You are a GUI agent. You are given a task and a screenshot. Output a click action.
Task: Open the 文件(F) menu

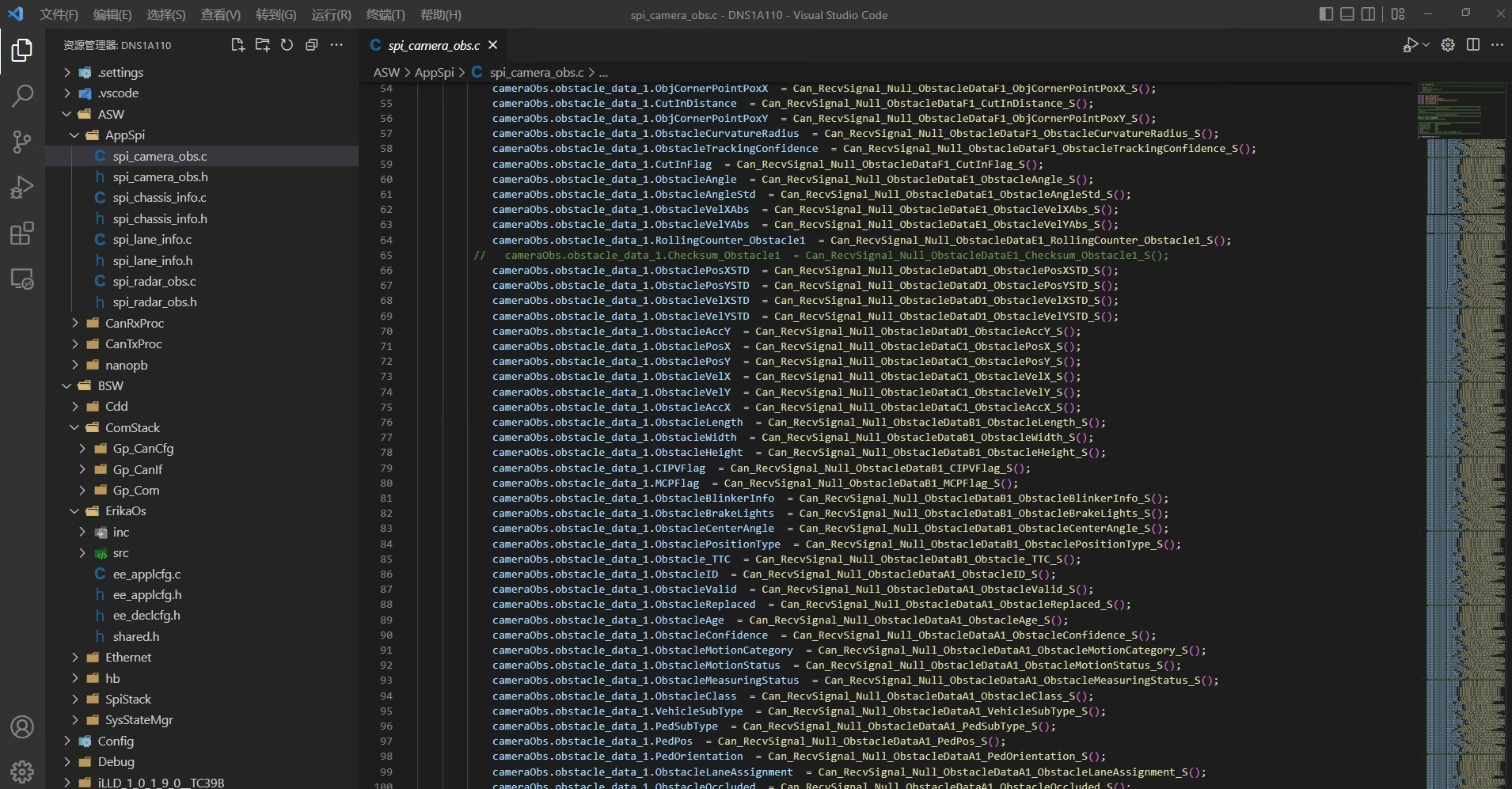[x=59, y=14]
